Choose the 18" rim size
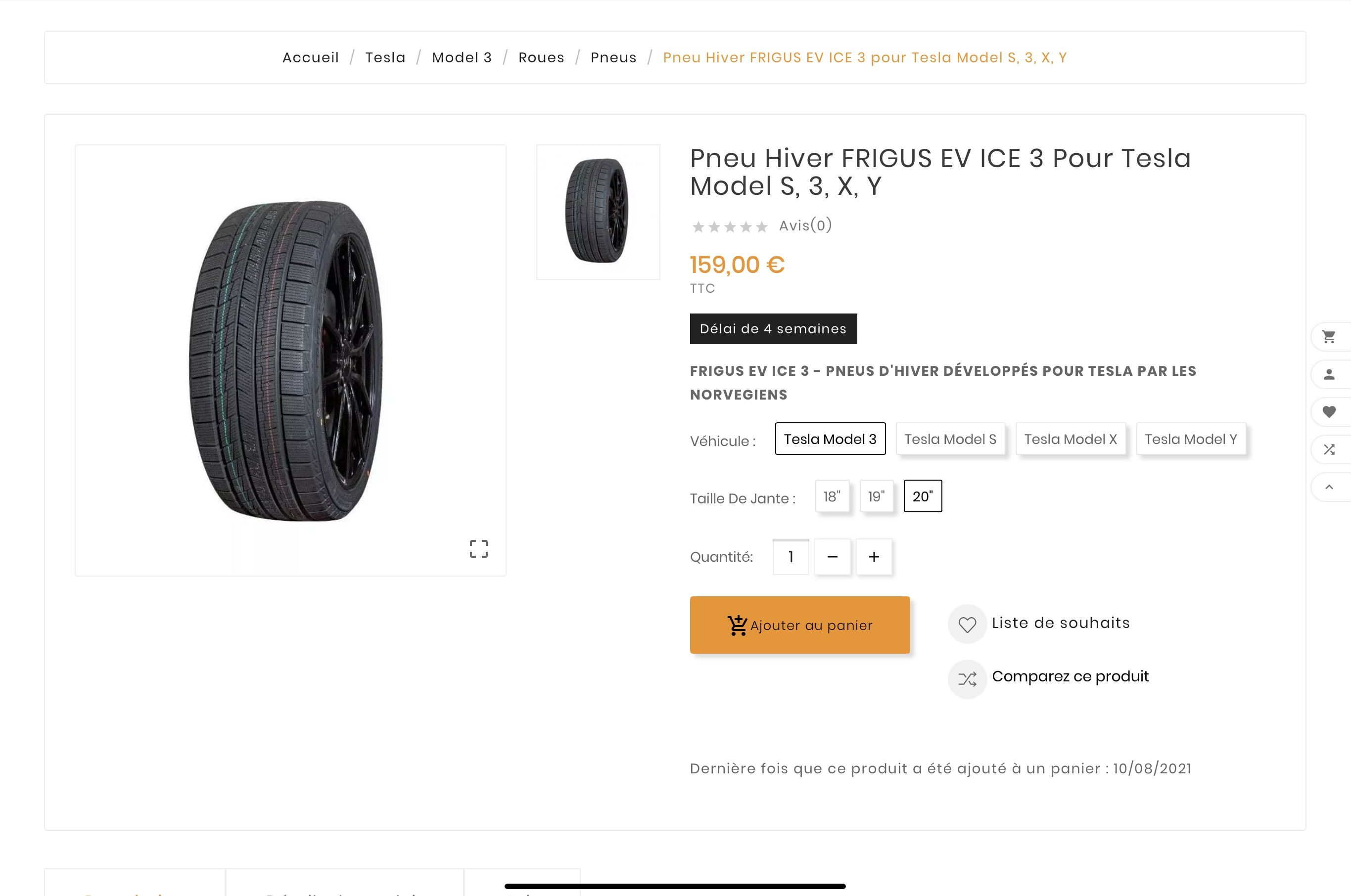The image size is (1351, 896). pyautogui.click(x=832, y=496)
